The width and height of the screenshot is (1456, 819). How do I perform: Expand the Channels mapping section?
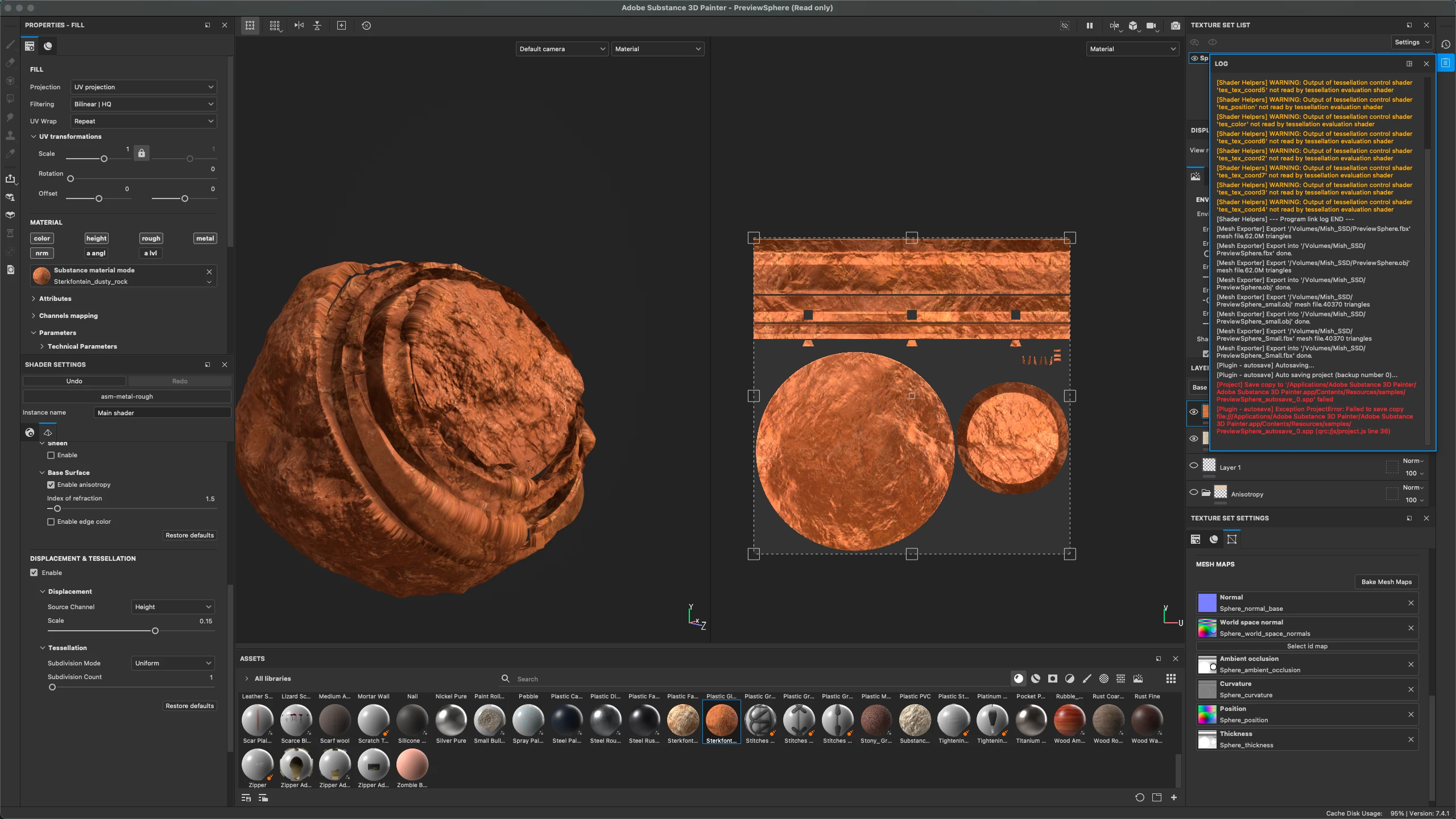[68, 316]
